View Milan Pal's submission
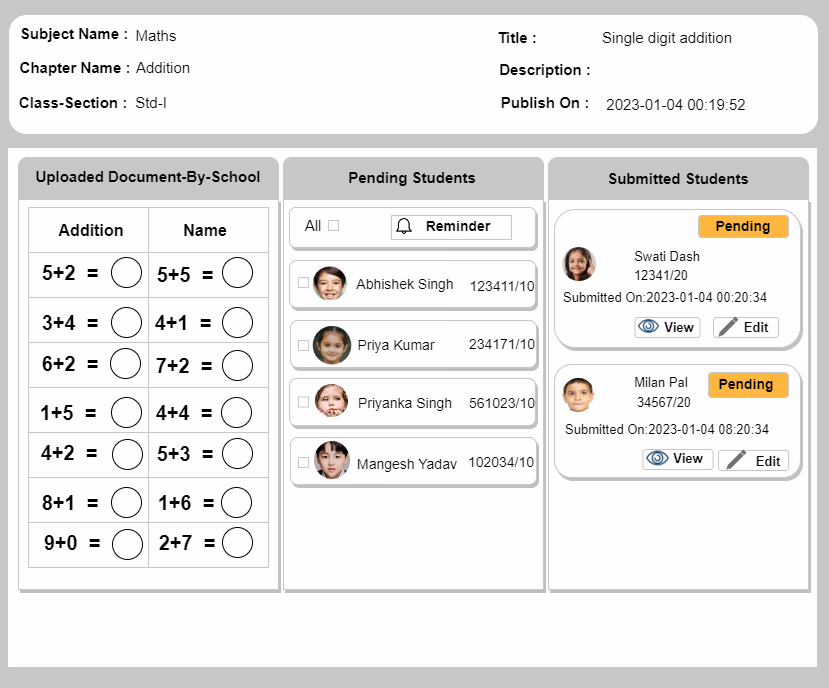This screenshot has width=829, height=688. pos(678,459)
